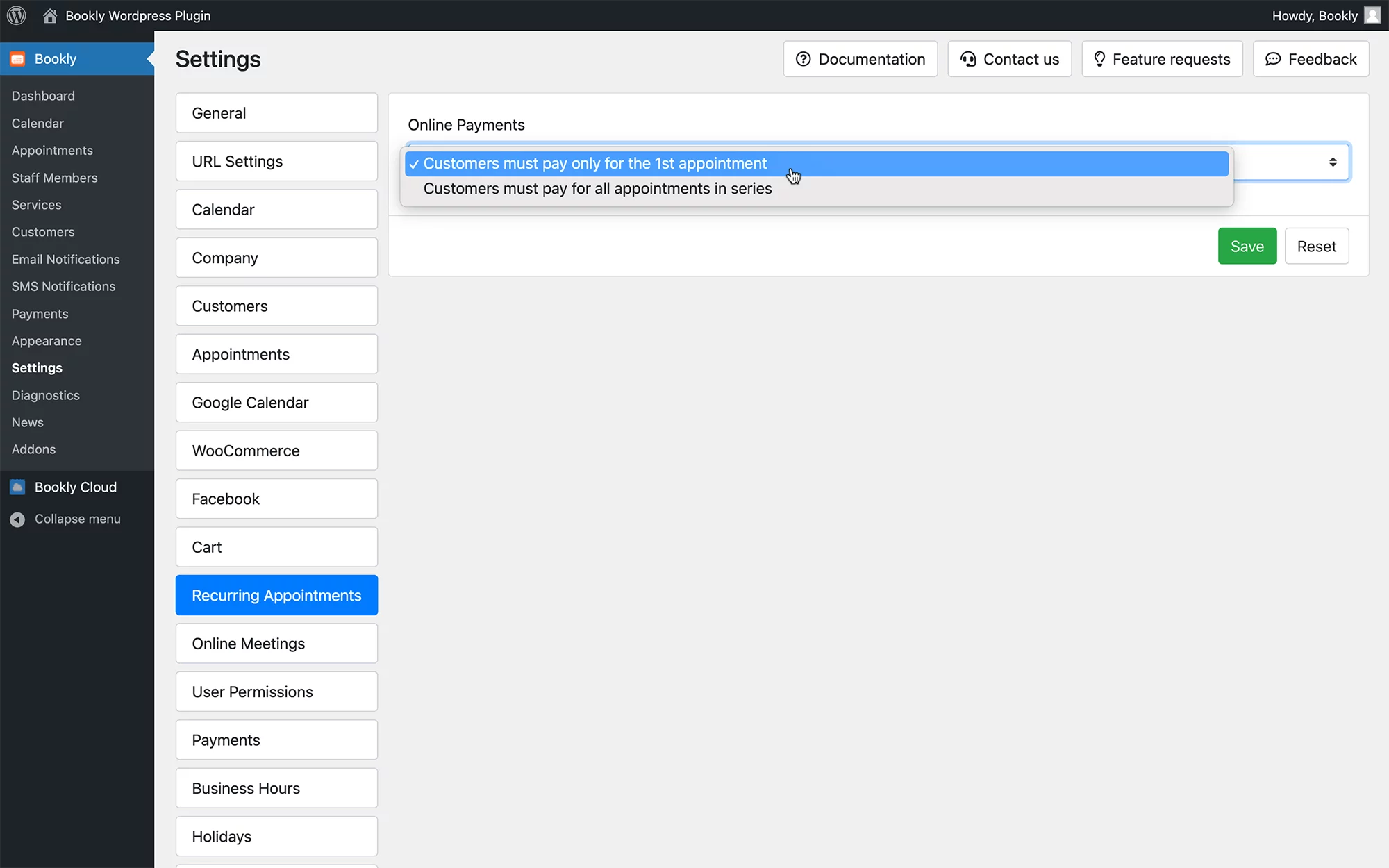Open the Documentation button

[860, 59]
